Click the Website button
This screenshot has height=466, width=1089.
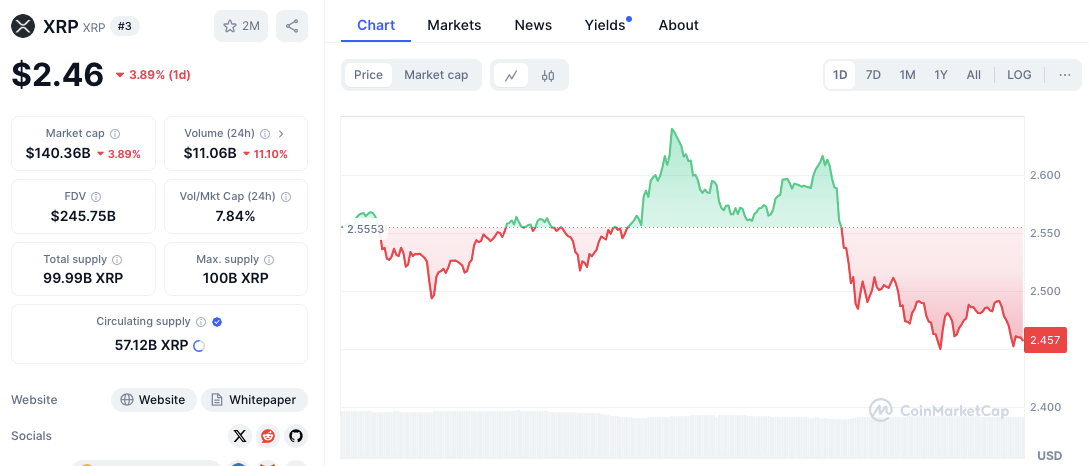tap(152, 400)
